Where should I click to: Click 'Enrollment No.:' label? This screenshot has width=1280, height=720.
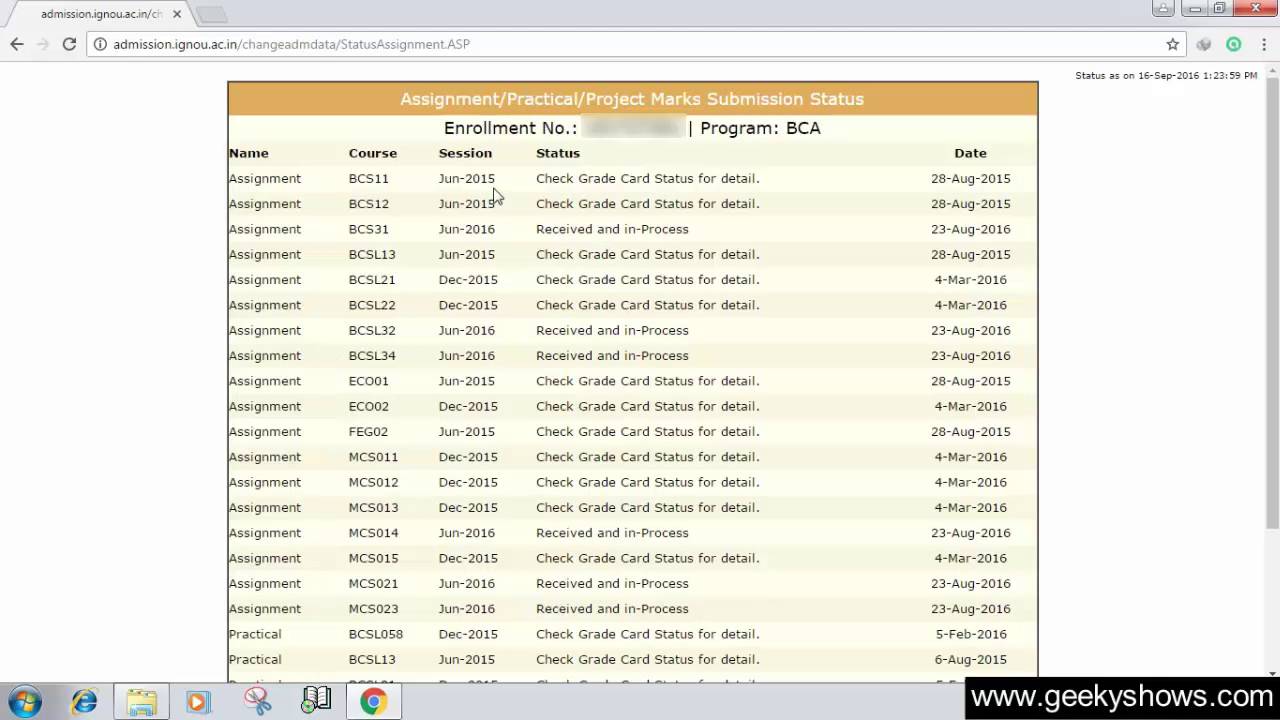(x=510, y=128)
